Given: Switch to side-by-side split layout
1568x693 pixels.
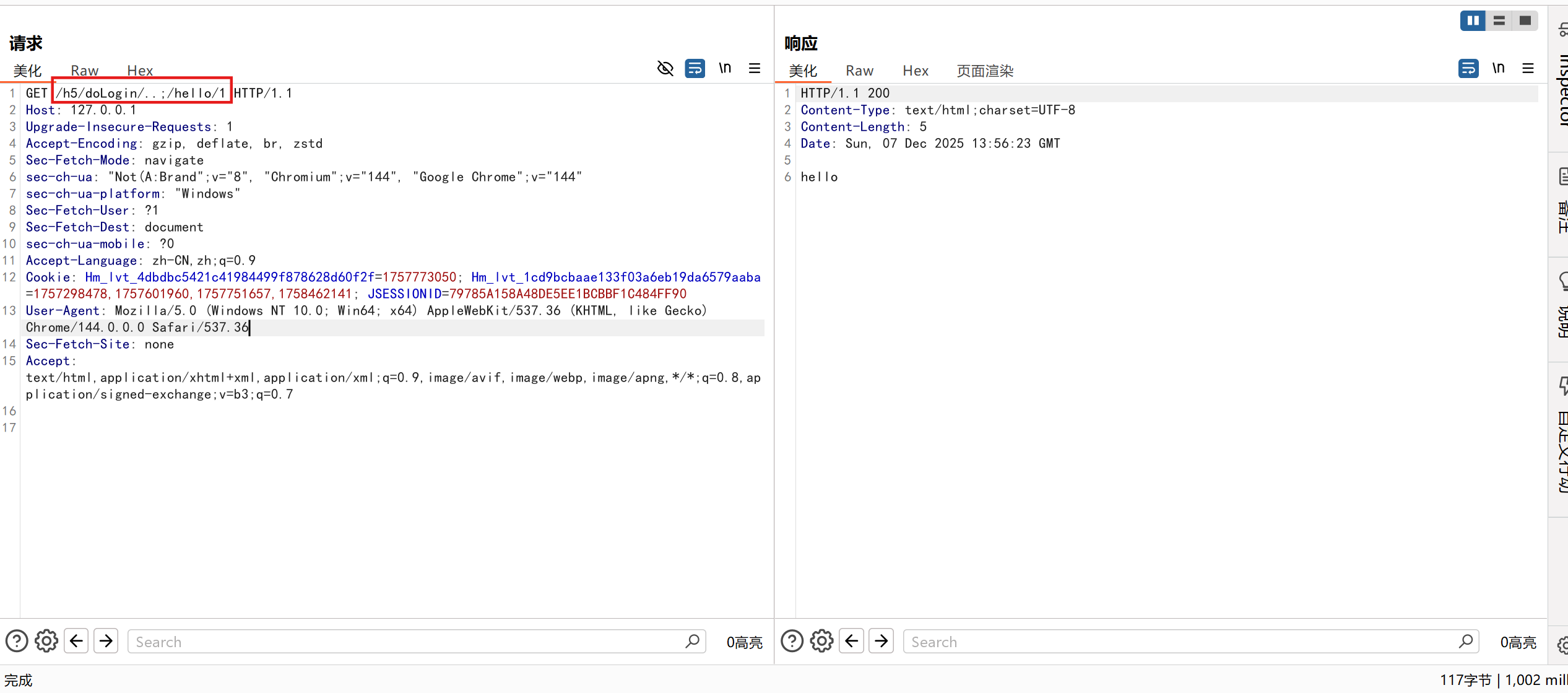Looking at the screenshot, I should 1473,20.
